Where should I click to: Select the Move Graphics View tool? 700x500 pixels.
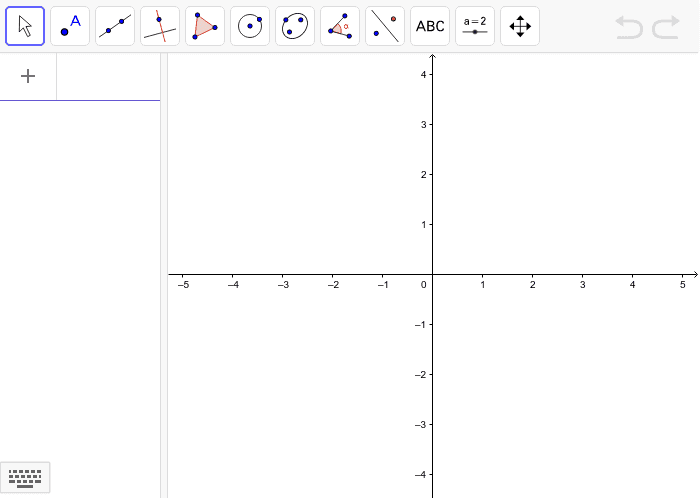point(520,26)
